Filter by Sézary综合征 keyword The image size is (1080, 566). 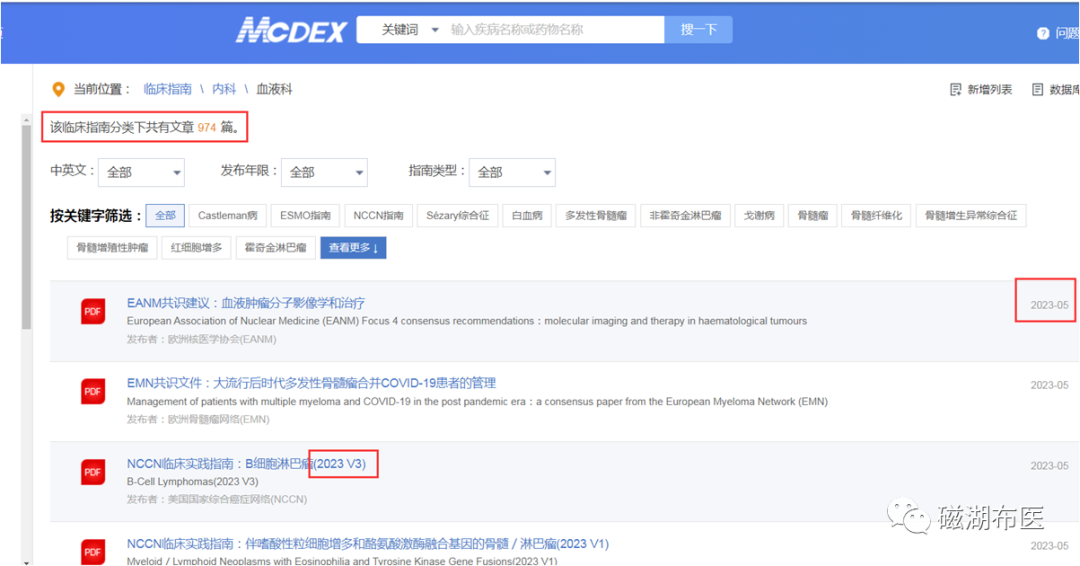[x=457, y=216]
